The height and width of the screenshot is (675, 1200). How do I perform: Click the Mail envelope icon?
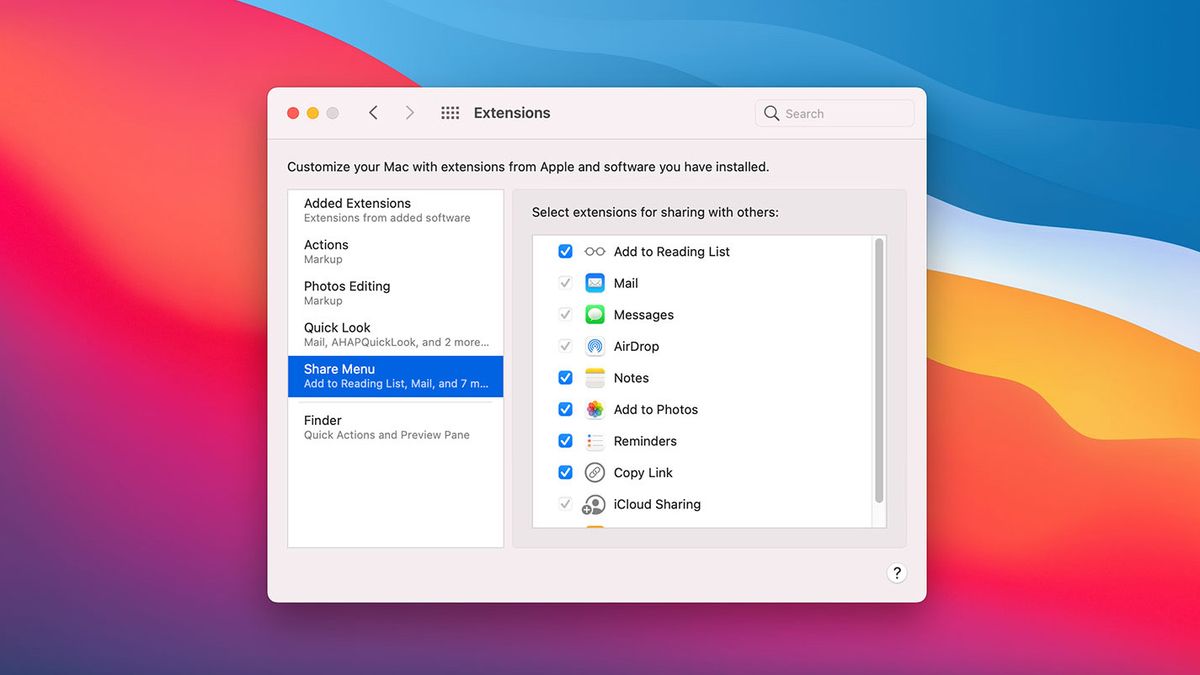coord(594,283)
